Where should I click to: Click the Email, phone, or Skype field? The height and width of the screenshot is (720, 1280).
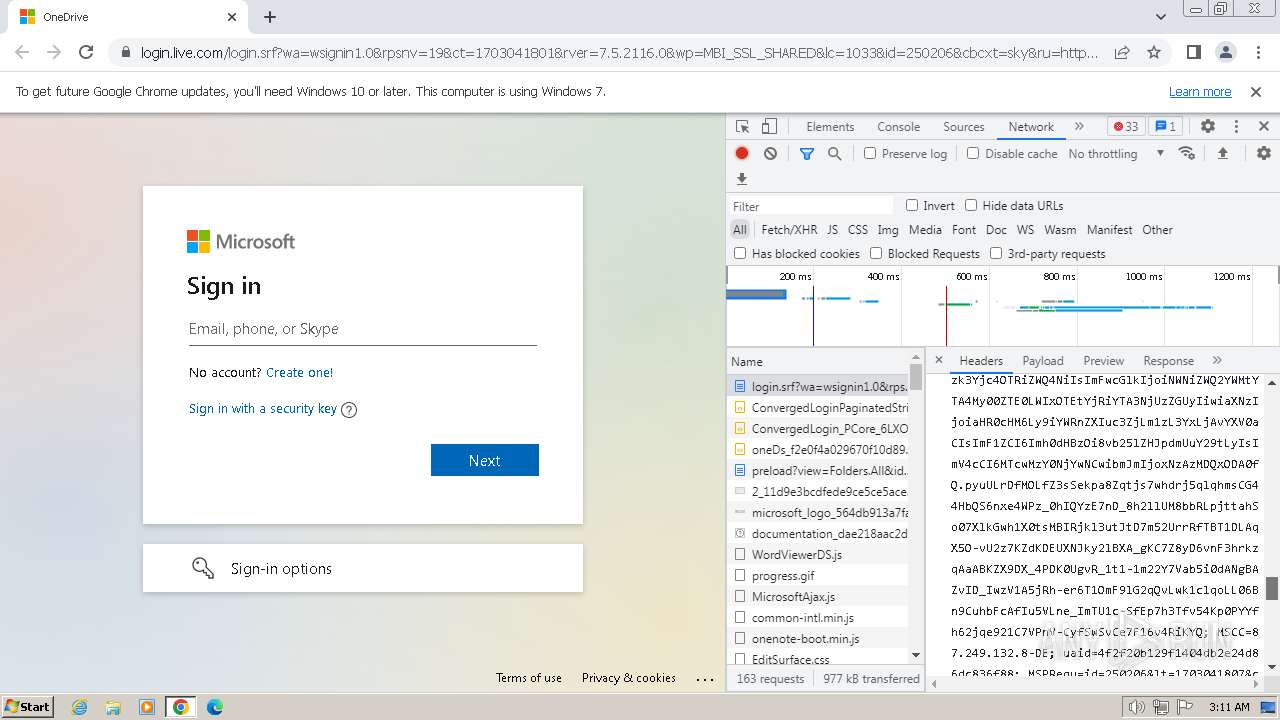pos(363,329)
